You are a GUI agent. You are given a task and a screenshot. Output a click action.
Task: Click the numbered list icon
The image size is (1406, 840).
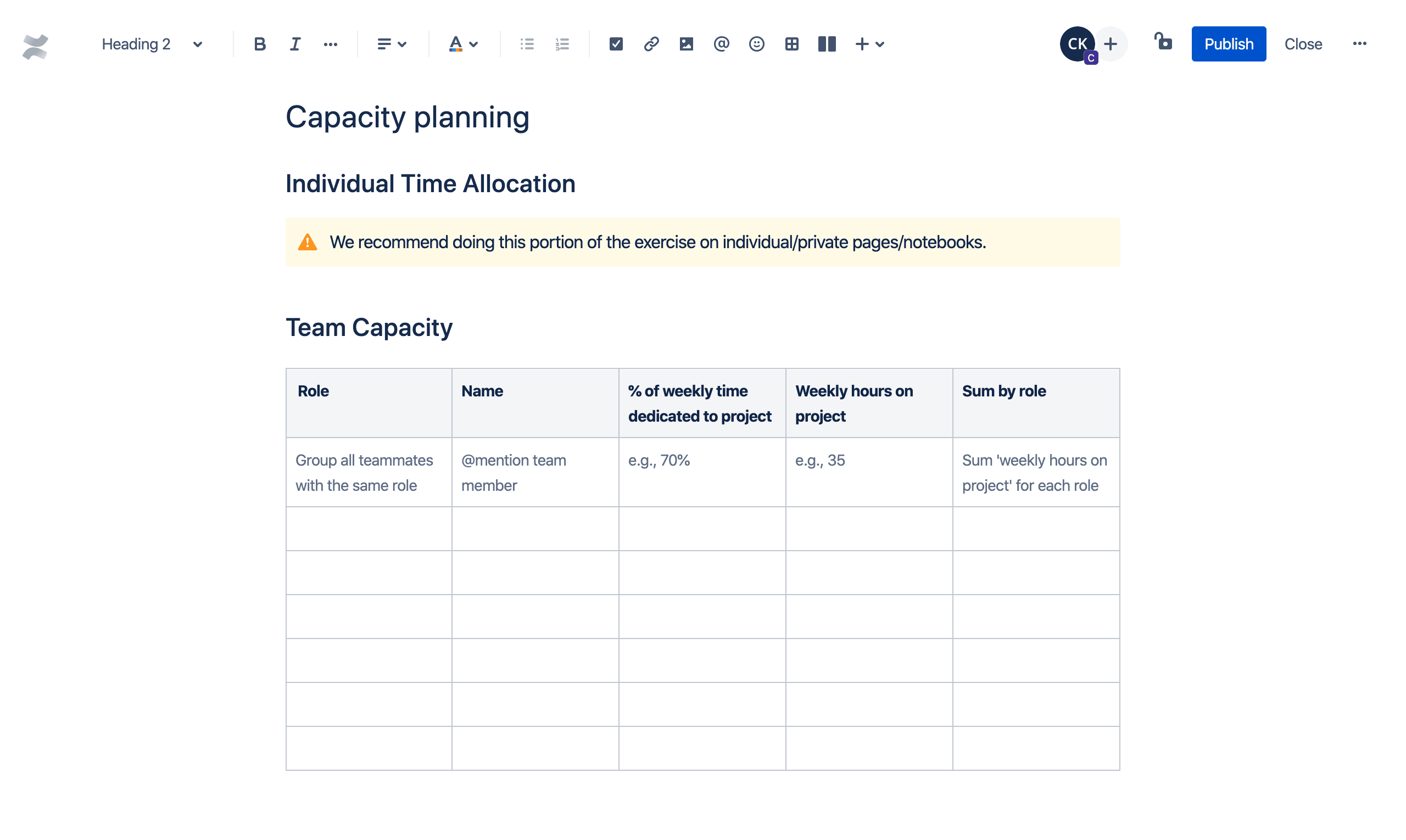pyautogui.click(x=562, y=44)
